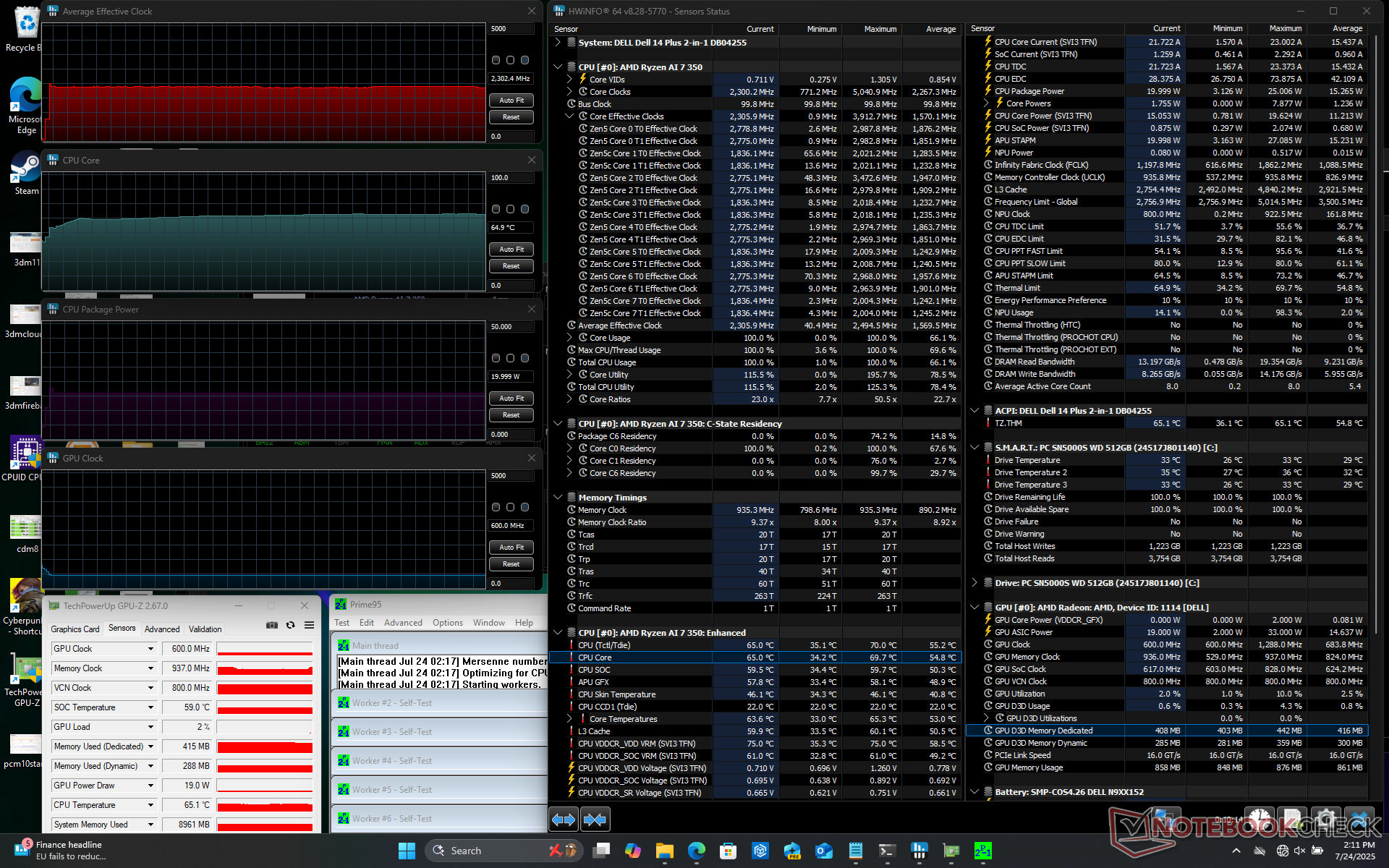
Task: Collapse the Memory Timings sensor group
Action: tap(558, 498)
